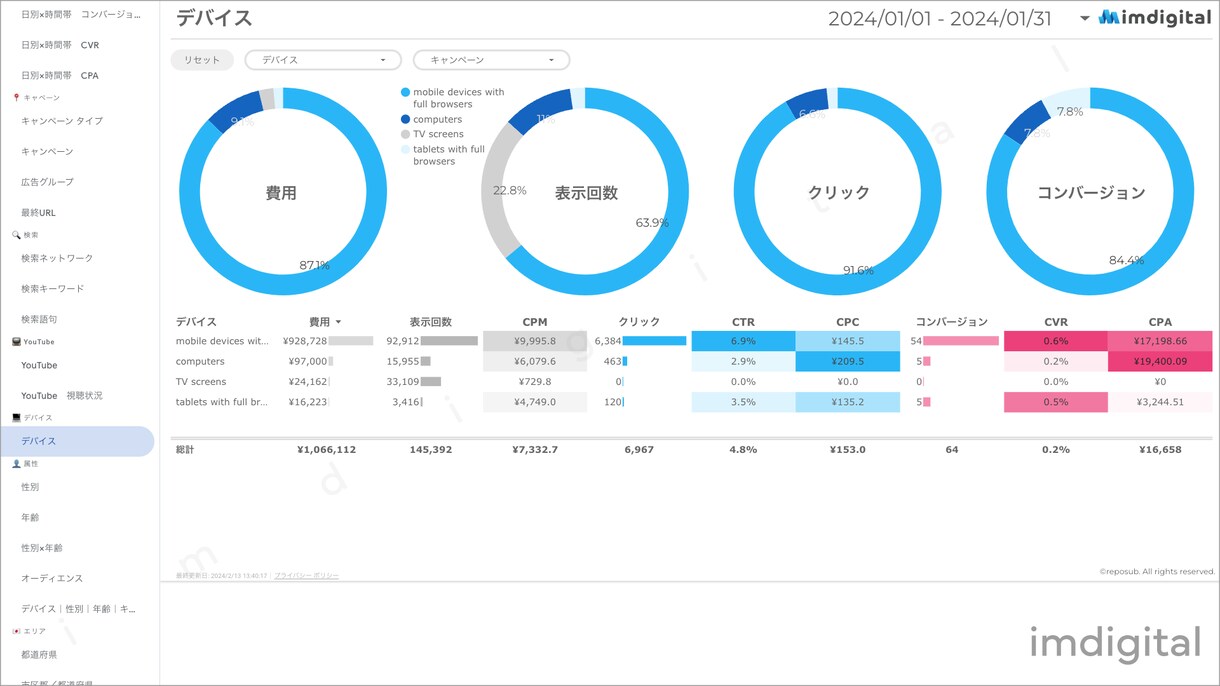
Task: Go to YouTube 視聴状況 page in sidebar
Action: pyautogui.click(x=62, y=396)
